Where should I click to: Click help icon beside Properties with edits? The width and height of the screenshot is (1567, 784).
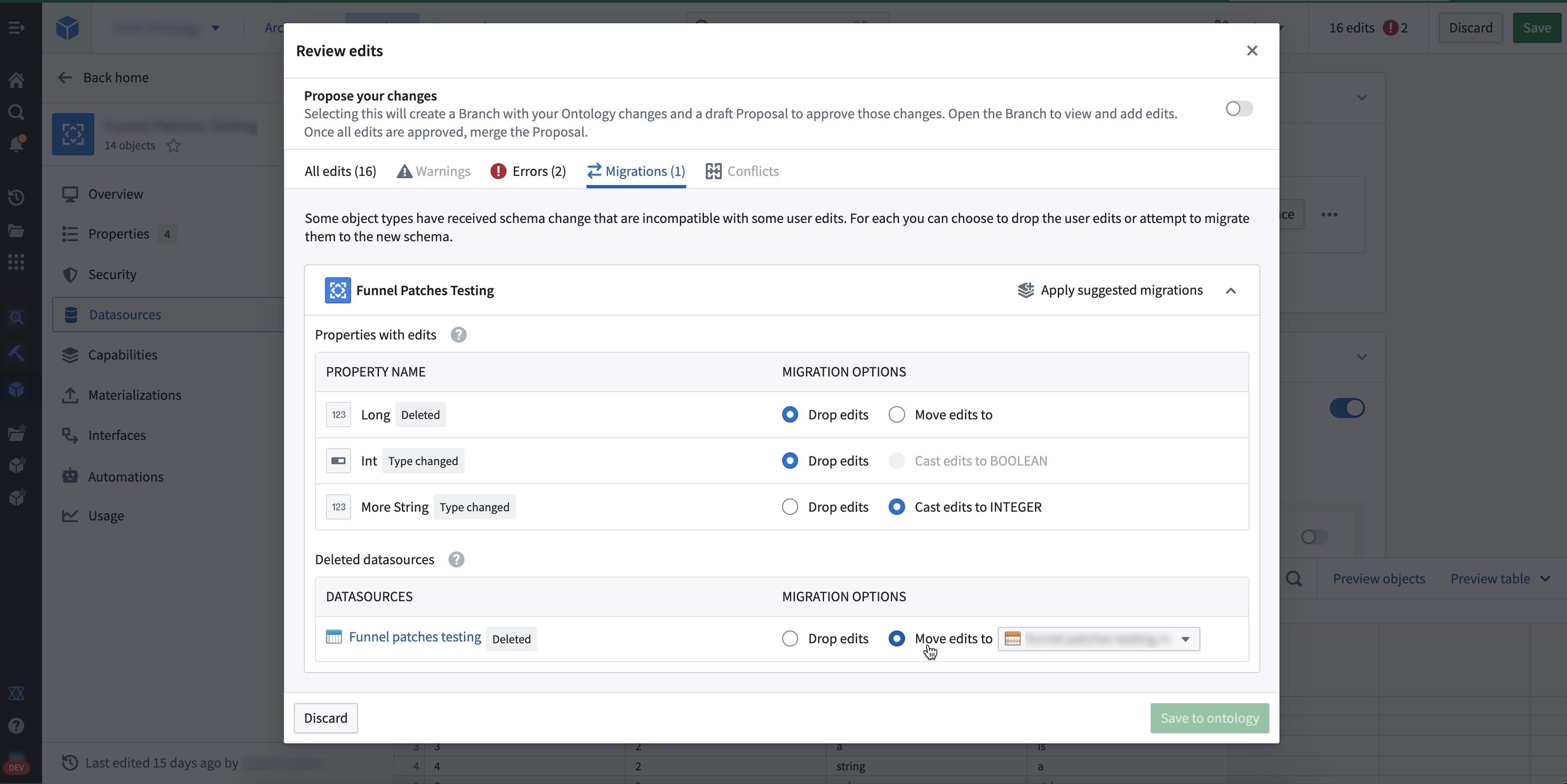click(x=458, y=335)
